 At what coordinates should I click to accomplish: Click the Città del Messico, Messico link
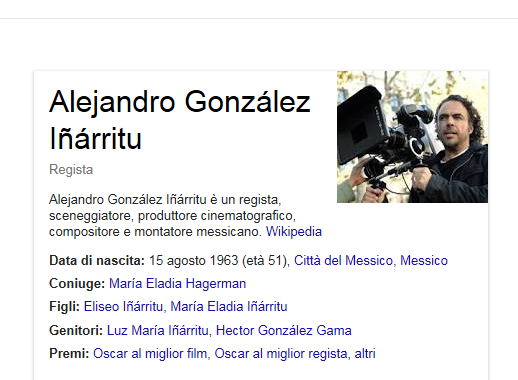371,261
